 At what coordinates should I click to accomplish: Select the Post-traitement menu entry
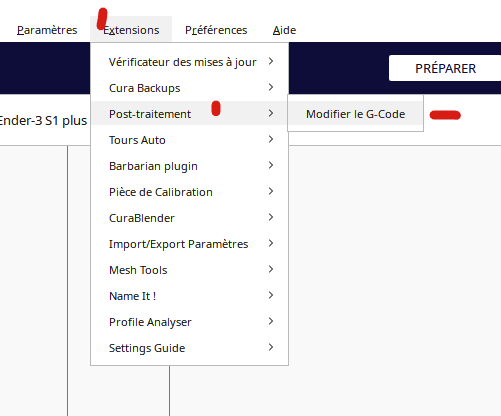tap(189, 114)
